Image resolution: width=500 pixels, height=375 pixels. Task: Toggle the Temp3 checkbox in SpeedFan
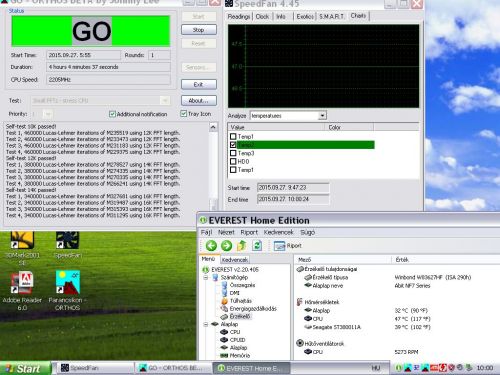[233, 153]
